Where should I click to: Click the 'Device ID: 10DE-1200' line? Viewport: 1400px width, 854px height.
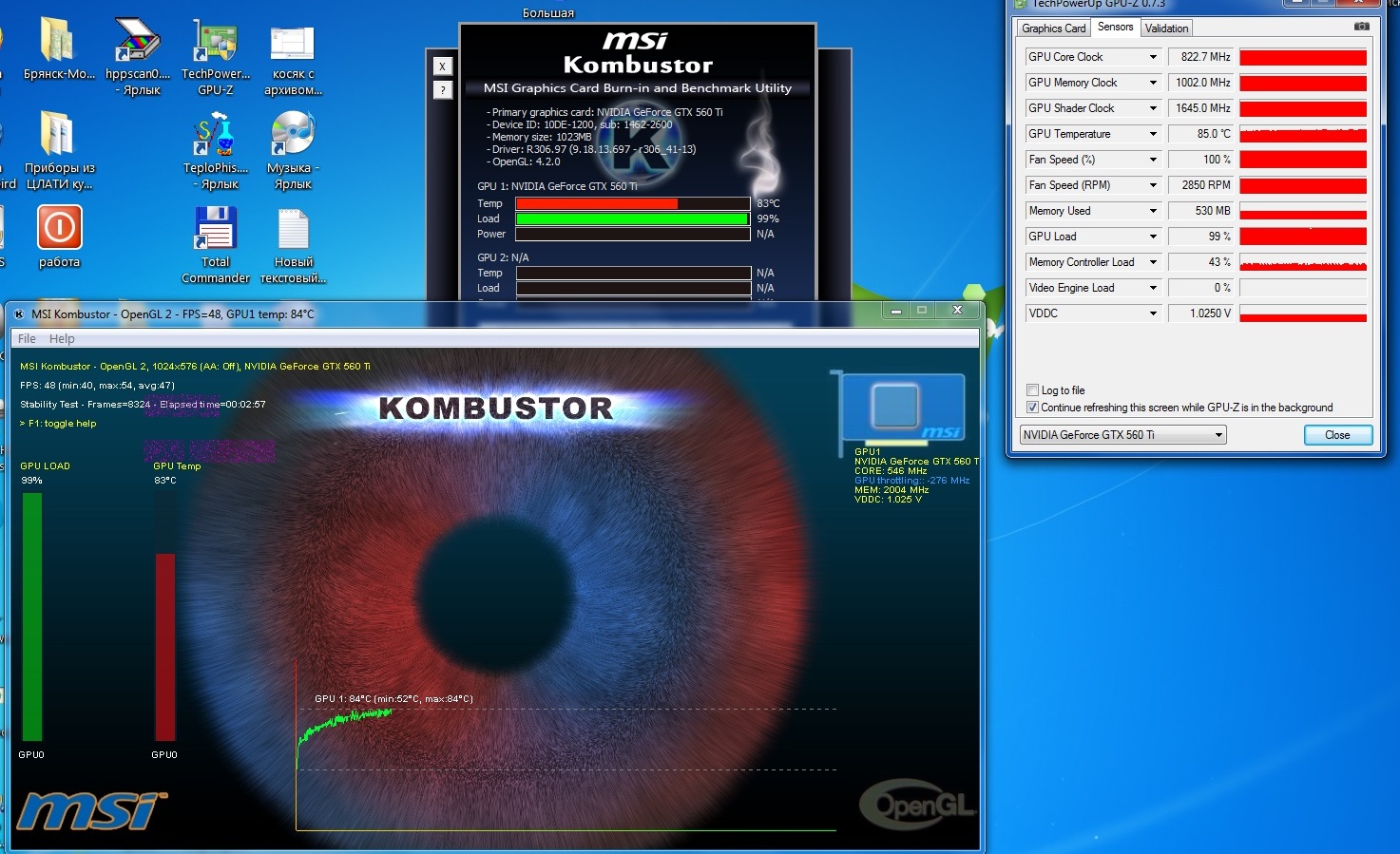(579, 124)
